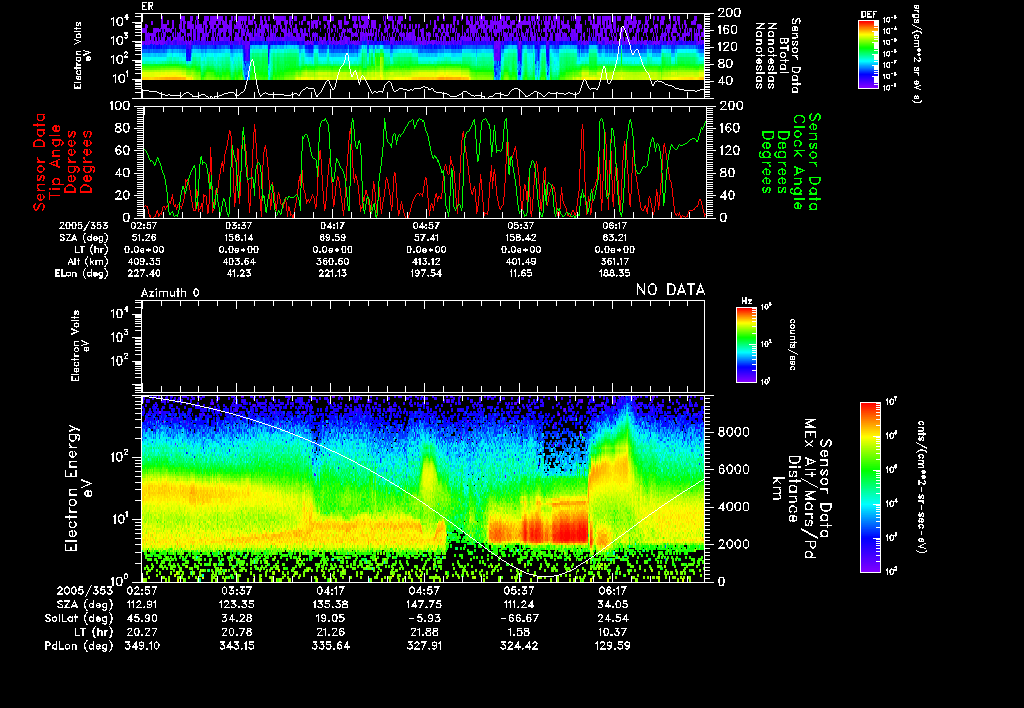Click the ER label on top spectrogram

coord(148,6)
